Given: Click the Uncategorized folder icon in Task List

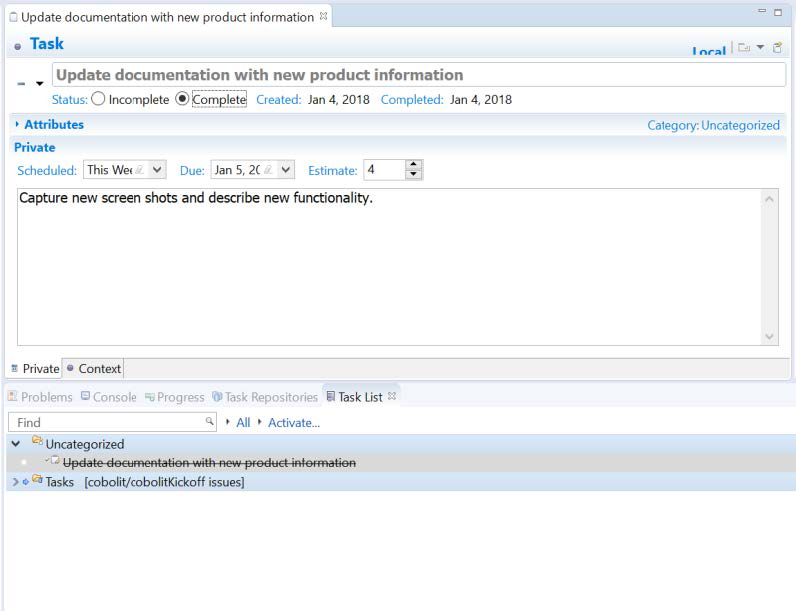Looking at the screenshot, I should pos(37,443).
